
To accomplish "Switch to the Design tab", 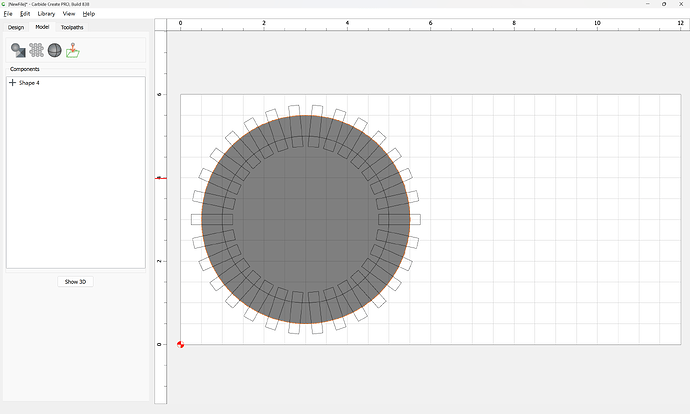I will 16,27.
